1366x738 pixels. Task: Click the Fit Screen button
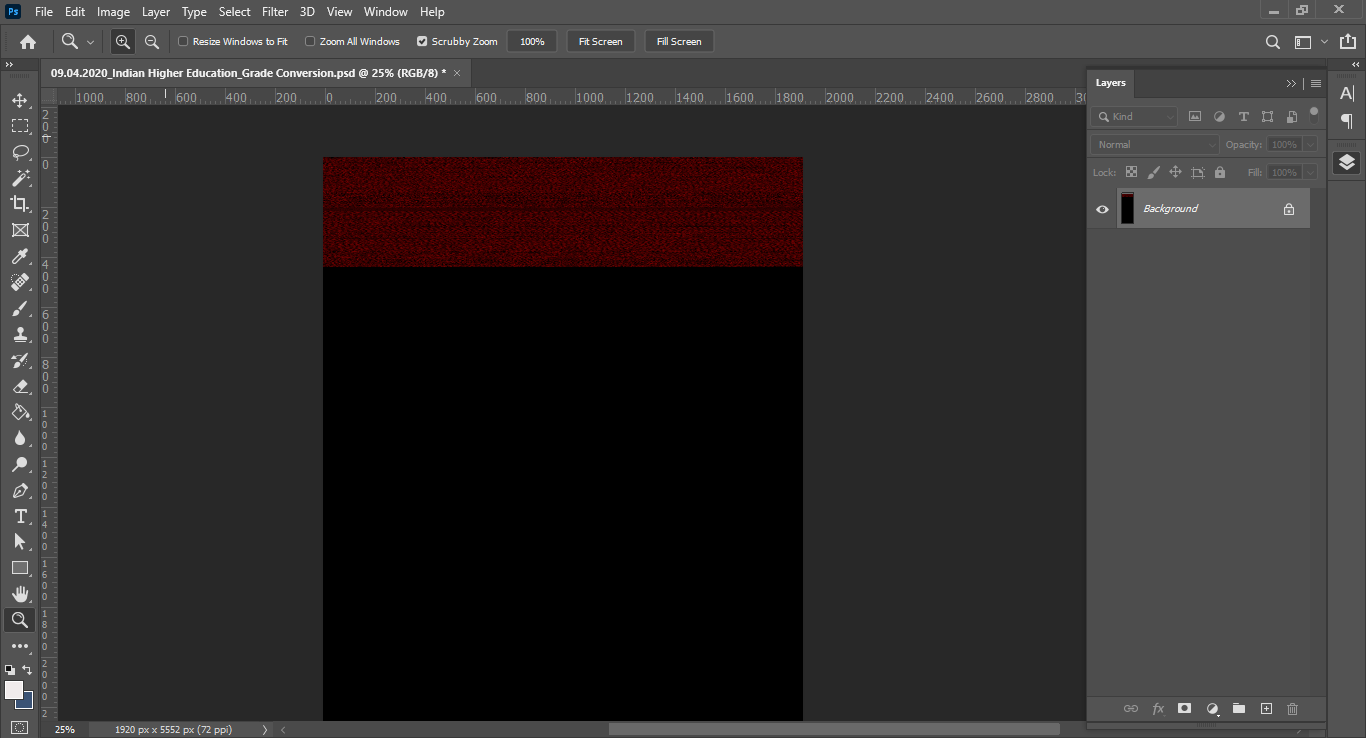(600, 41)
